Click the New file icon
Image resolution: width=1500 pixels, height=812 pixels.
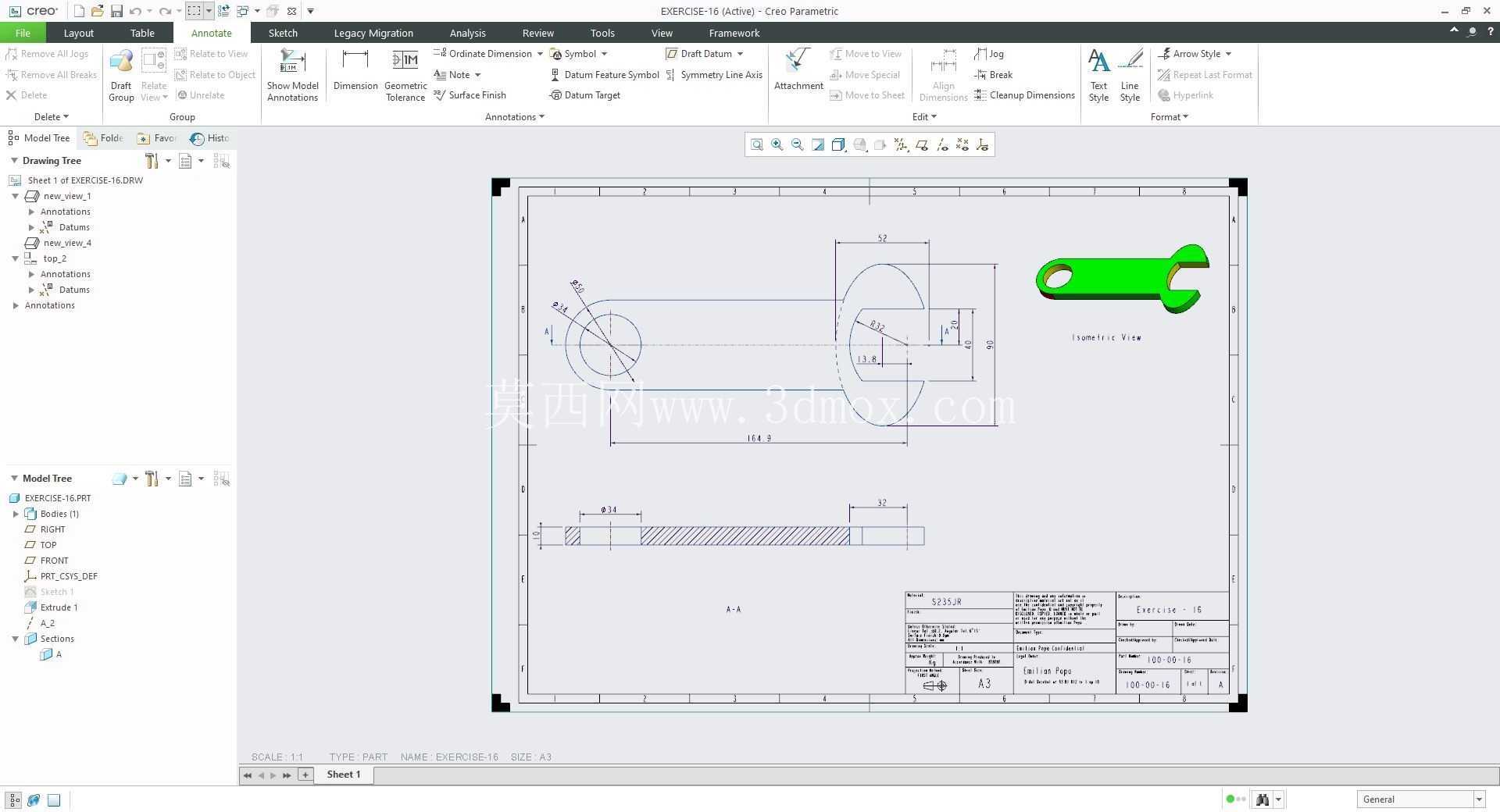79,11
